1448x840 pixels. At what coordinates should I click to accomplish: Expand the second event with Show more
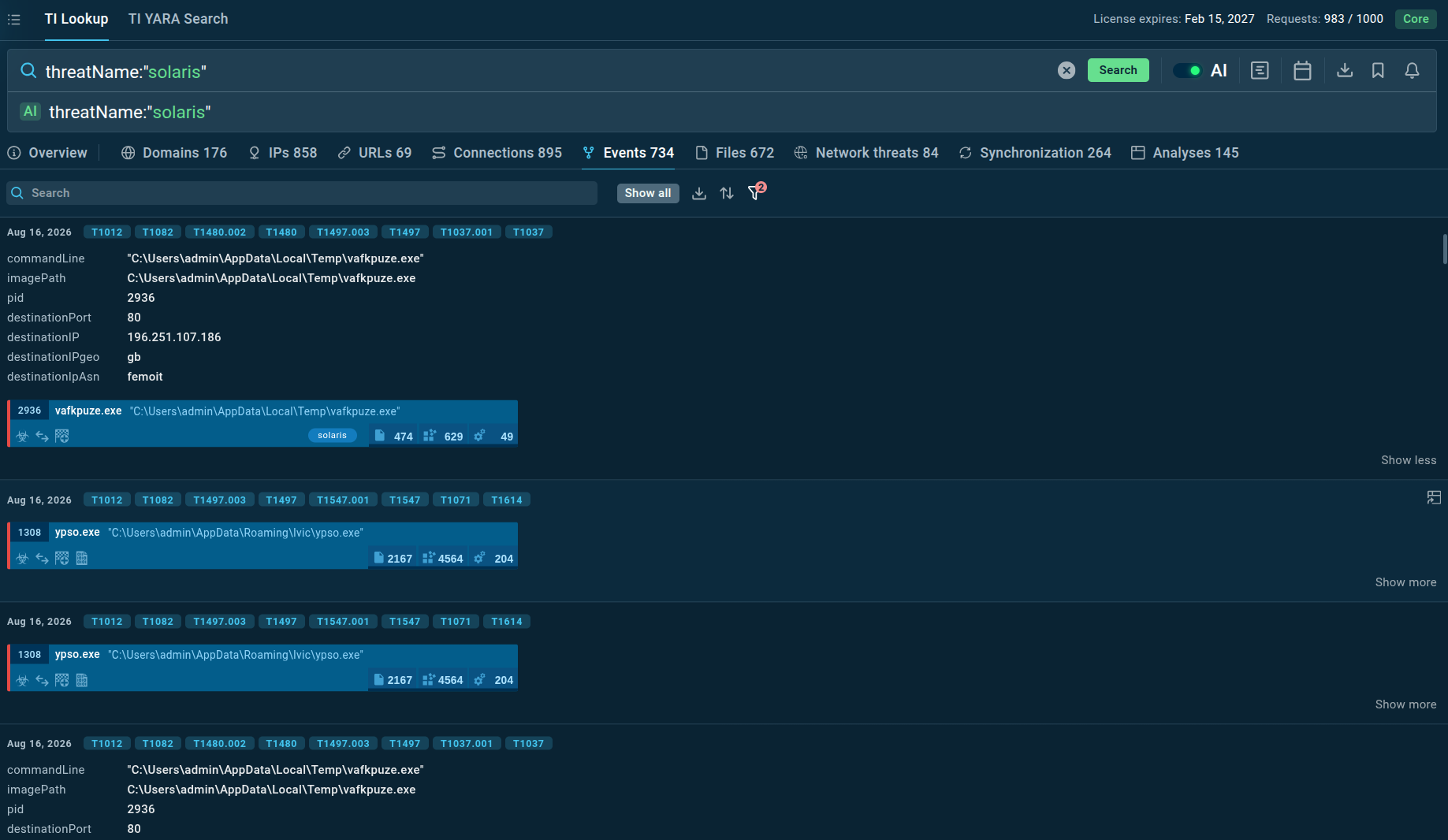click(x=1405, y=582)
